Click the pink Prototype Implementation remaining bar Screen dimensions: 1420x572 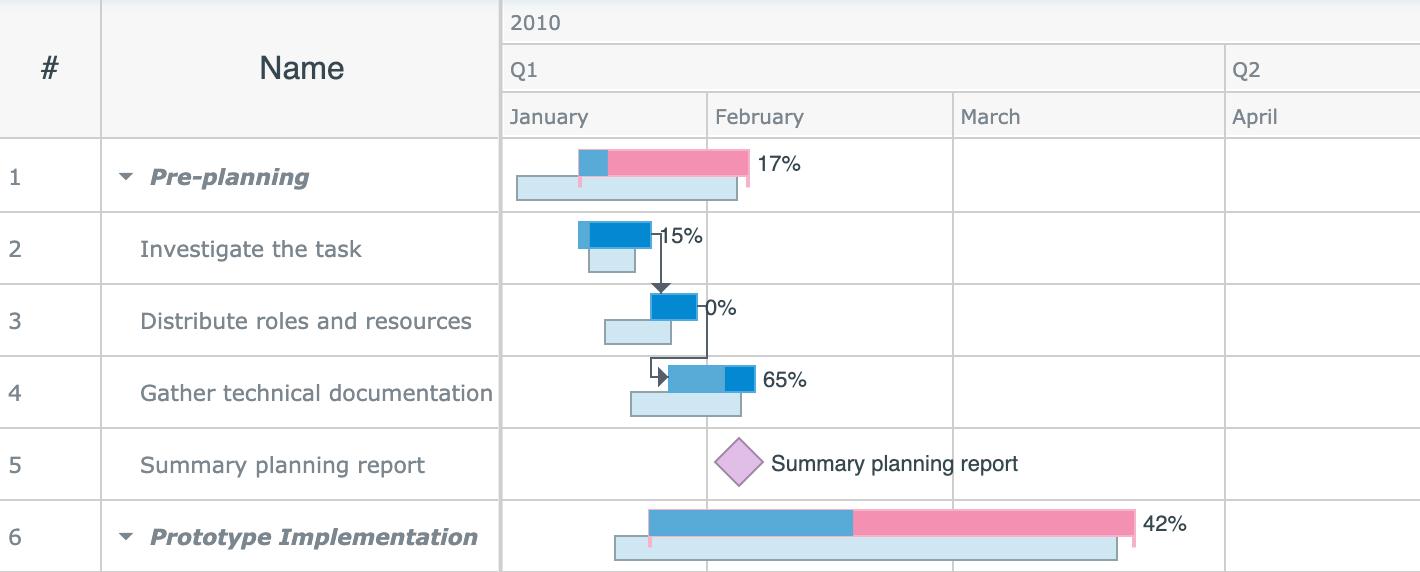(x=993, y=523)
